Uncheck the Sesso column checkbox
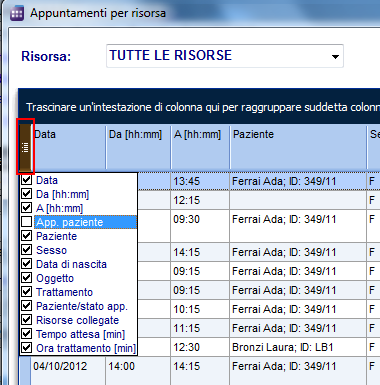The height and width of the screenshot is (385, 380). point(26,250)
